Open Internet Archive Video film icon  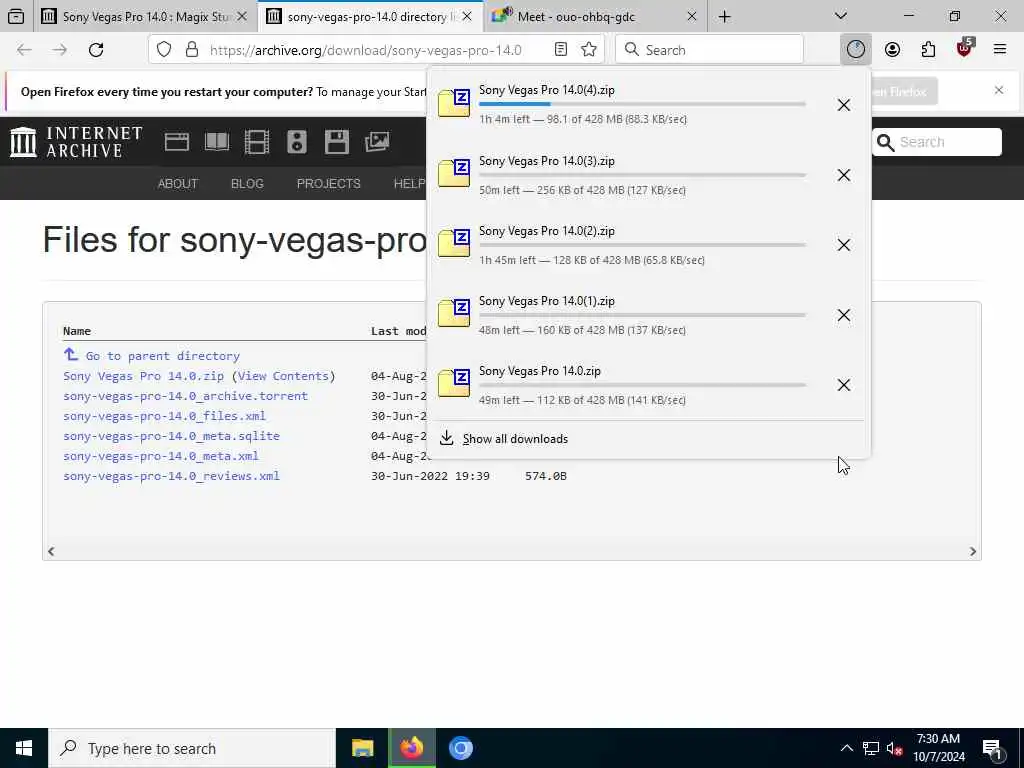coord(257,142)
